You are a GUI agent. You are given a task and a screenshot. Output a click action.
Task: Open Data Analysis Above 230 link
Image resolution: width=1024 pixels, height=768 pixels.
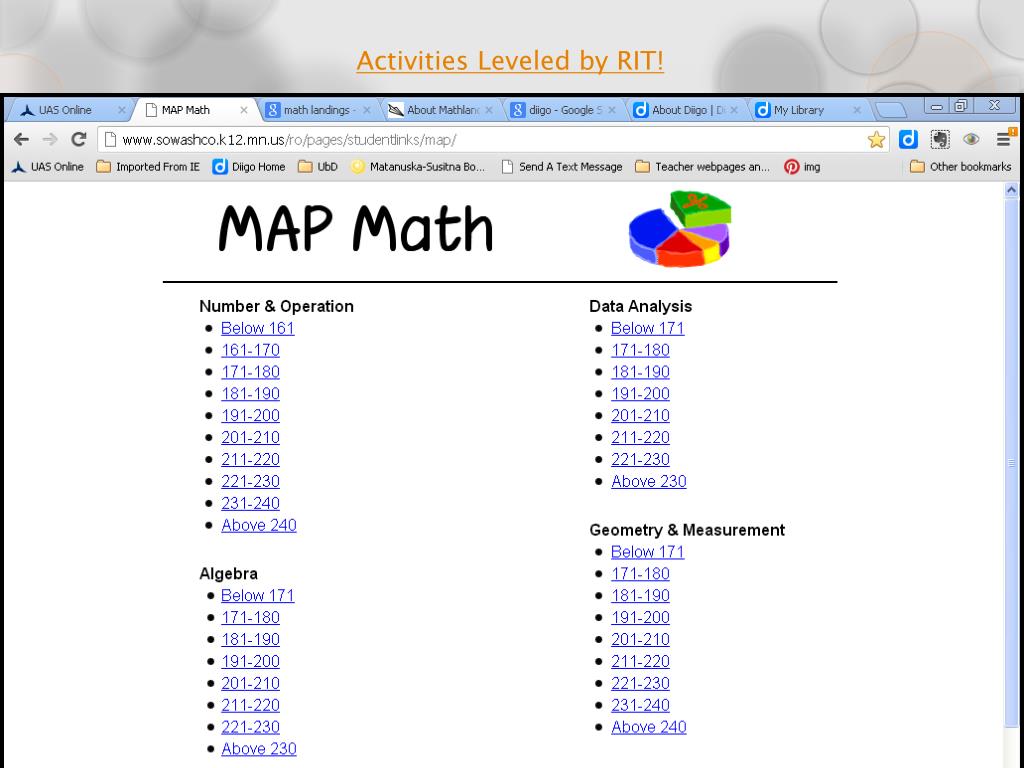[x=648, y=481]
